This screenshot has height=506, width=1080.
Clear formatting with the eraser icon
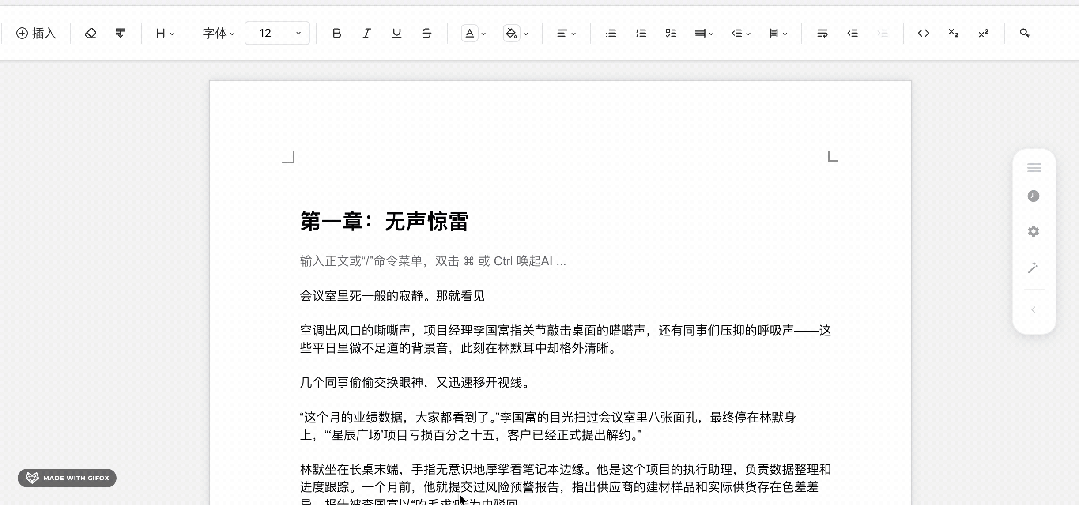pos(90,33)
